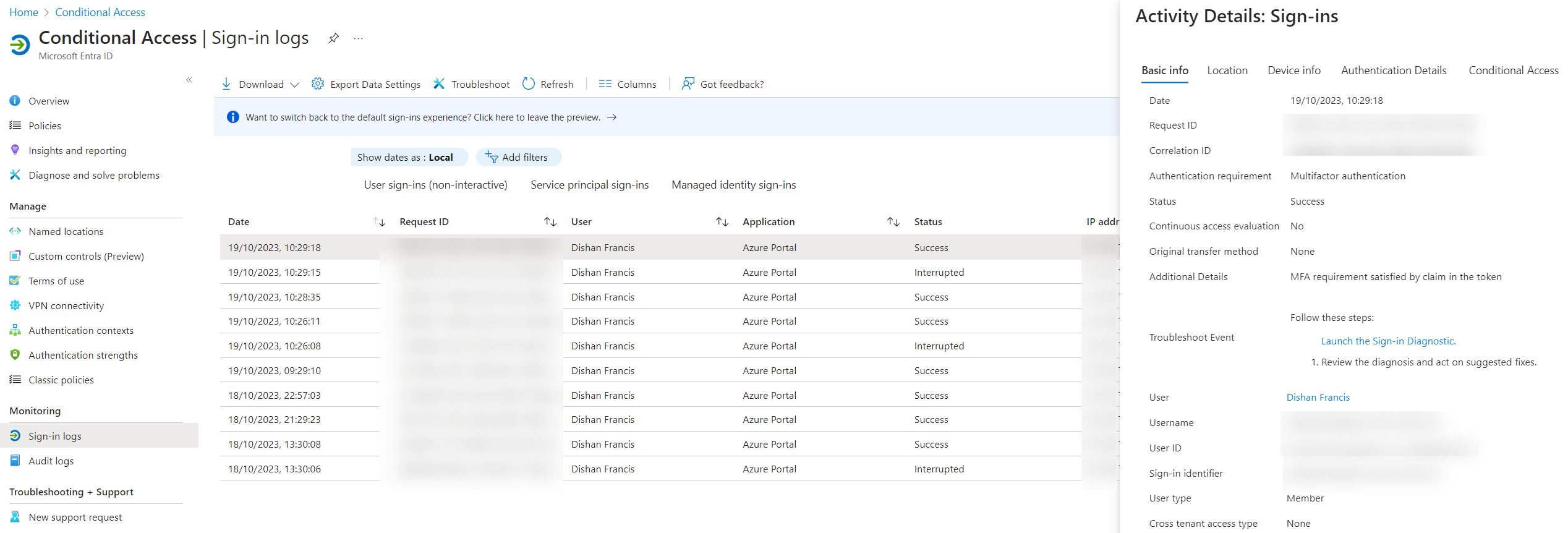Click the Authentication strengths shield icon
This screenshot has height=533, width=1568.
click(15, 355)
